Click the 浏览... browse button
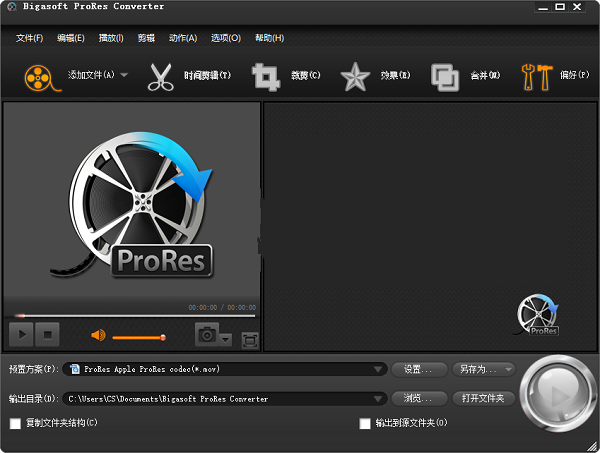Image resolution: width=600 pixels, height=453 pixels. pyautogui.click(x=418, y=398)
